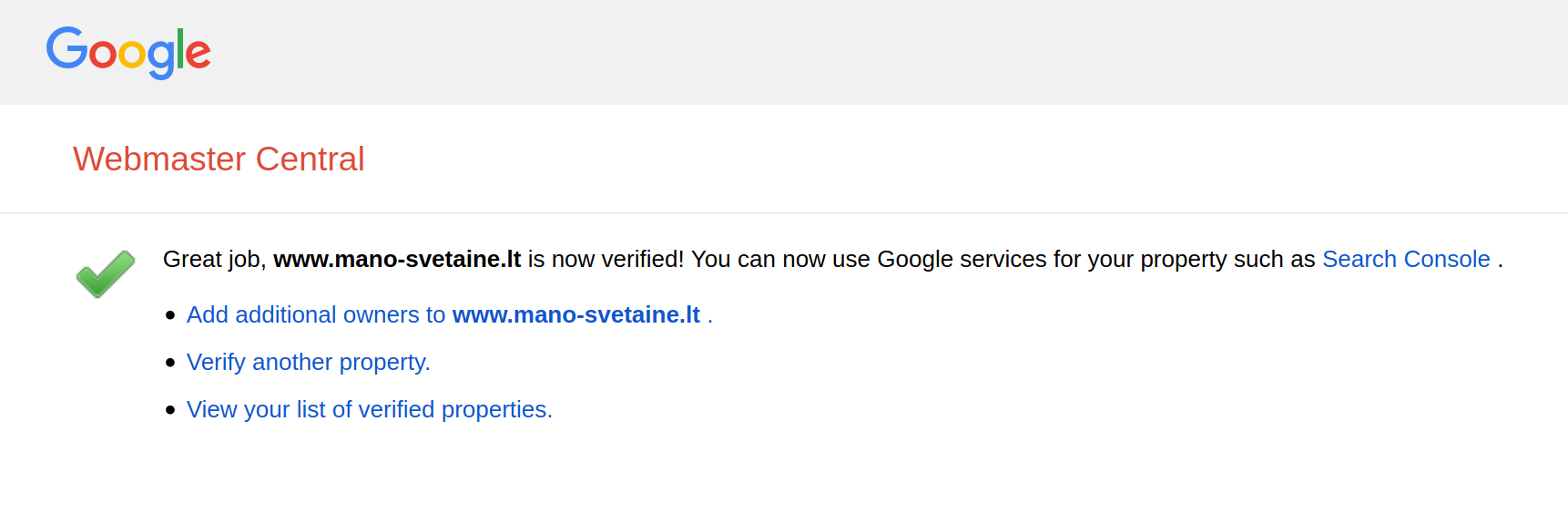Click the yellow "o" in the Google logo
The image size is (1568, 514).
(133, 54)
